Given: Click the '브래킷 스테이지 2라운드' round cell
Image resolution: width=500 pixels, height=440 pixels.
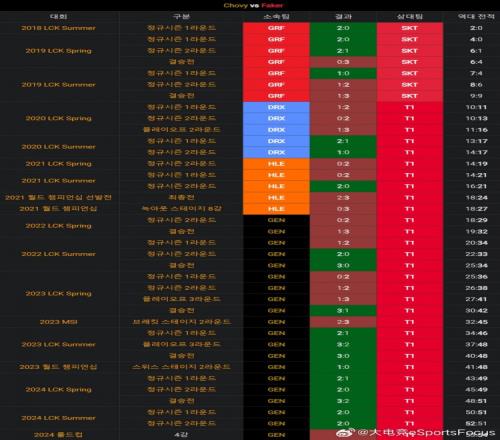Looking at the screenshot, I should 181,322.
